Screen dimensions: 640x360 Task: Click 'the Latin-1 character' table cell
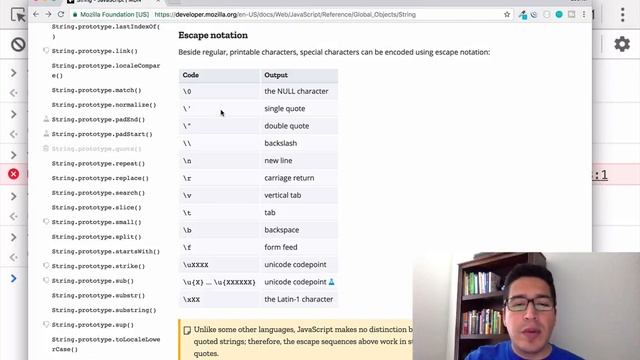[298, 299]
